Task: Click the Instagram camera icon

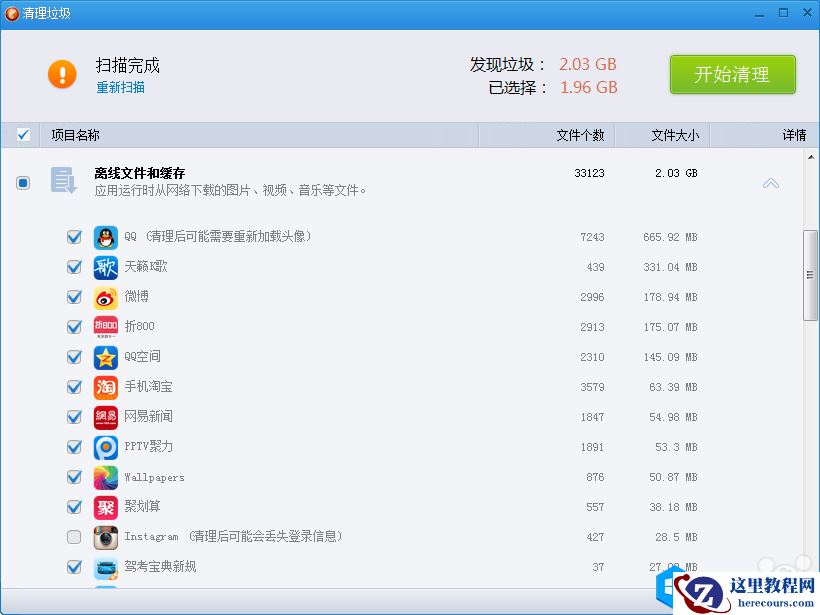Action: tap(105, 537)
